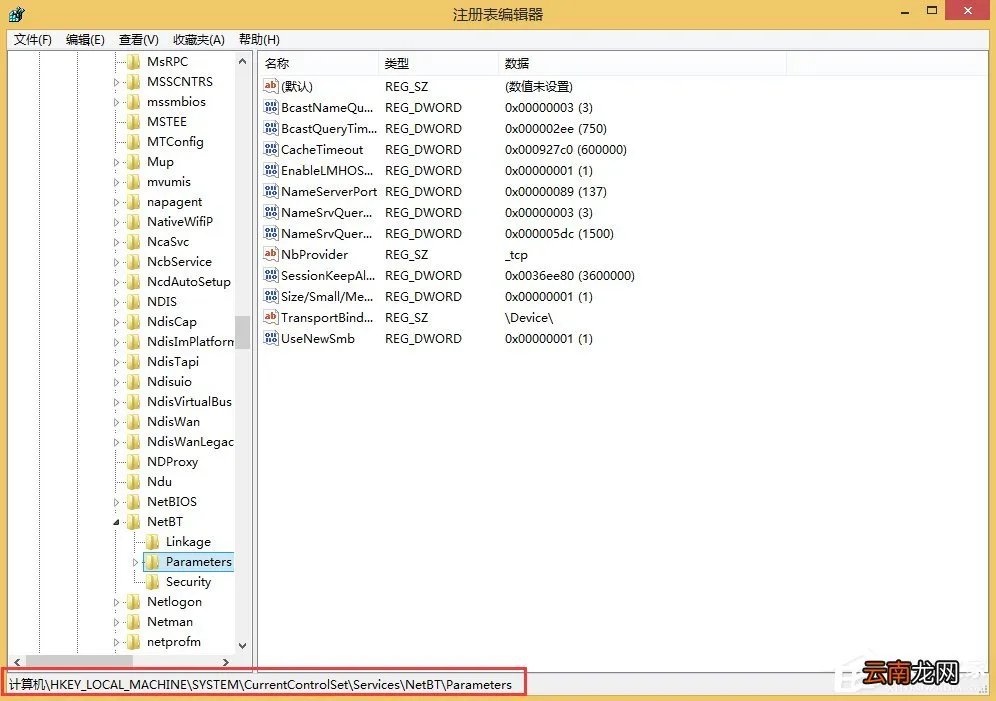Click the REG_DWORD icon beside UseNewSmb
Viewport: 996px width, 701px height.
[270, 338]
